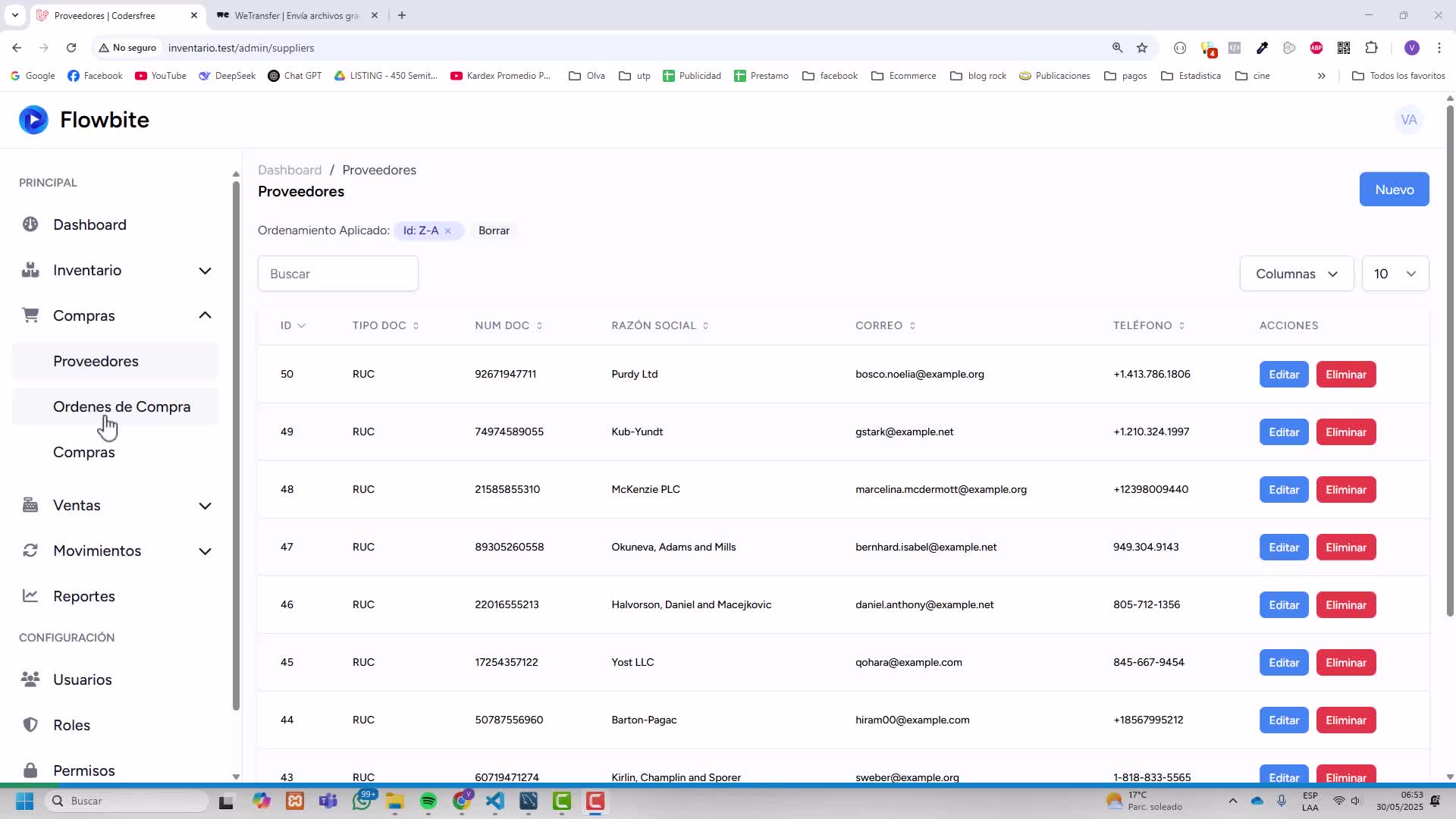1456x819 pixels.
Task: Open the Ecommerce bookmarks folder
Action: [x=904, y=76]
